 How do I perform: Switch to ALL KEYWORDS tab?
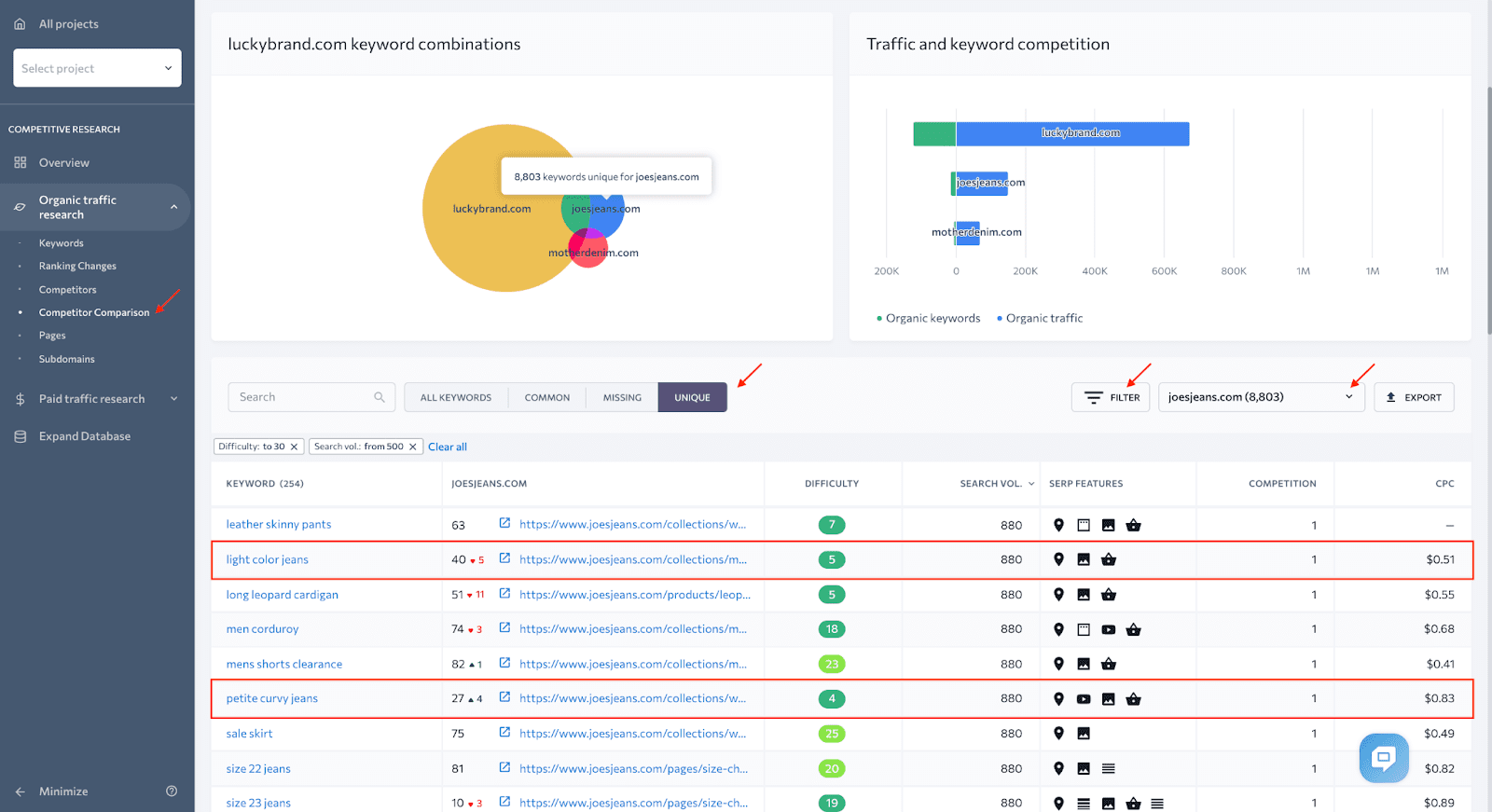pyautogui.click(x=456, y=397)
